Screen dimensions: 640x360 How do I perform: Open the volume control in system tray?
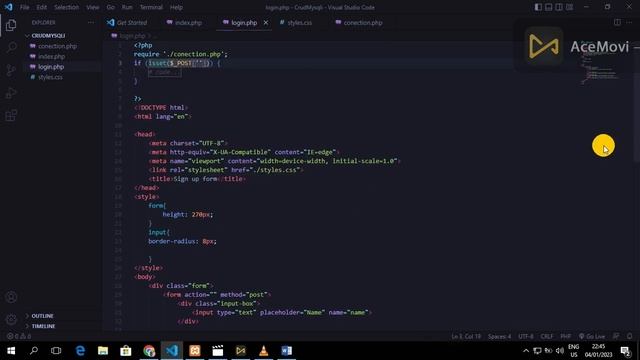[x=560, y=351]
